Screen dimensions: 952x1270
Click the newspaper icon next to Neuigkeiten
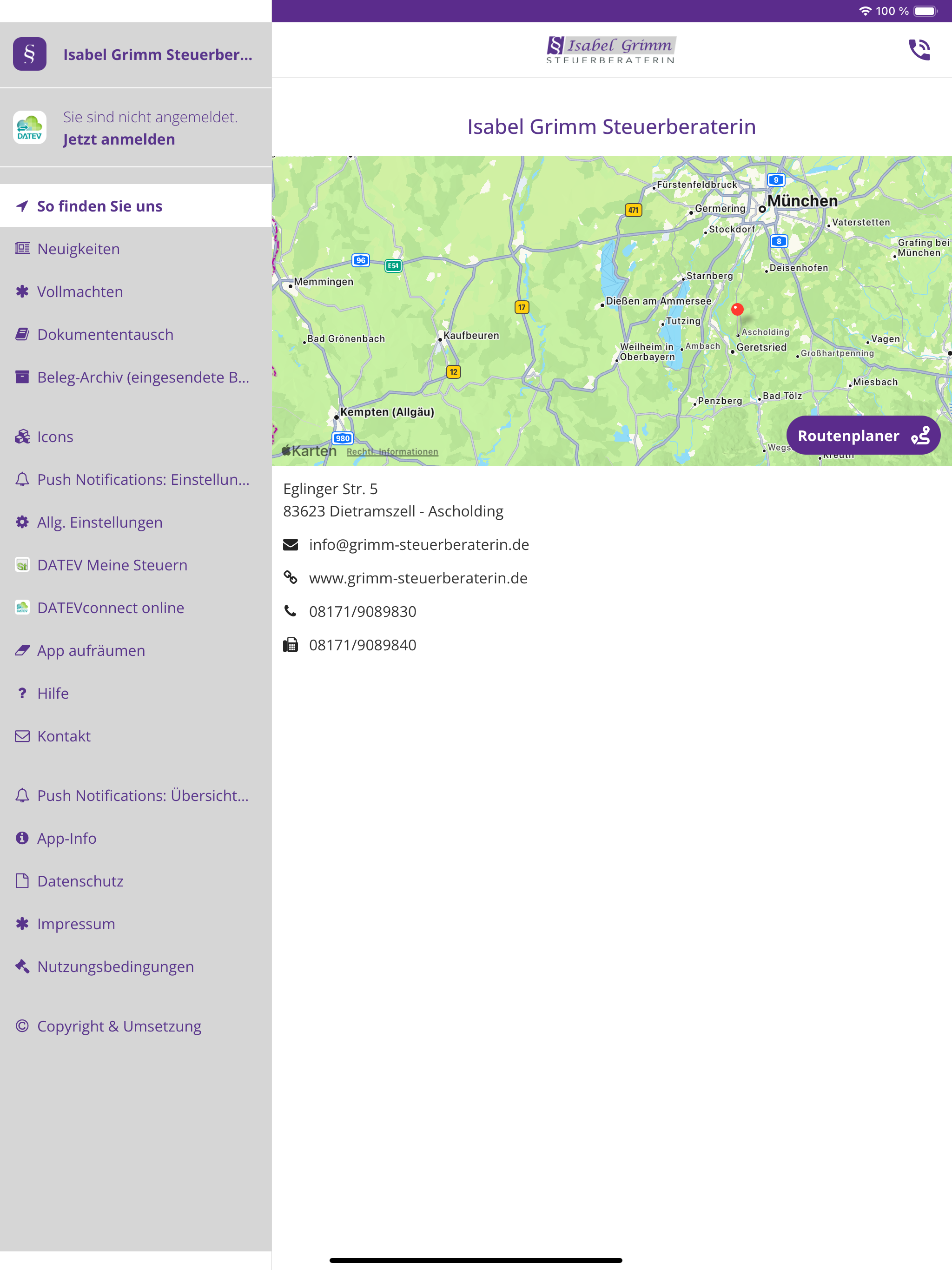[22, 249]
